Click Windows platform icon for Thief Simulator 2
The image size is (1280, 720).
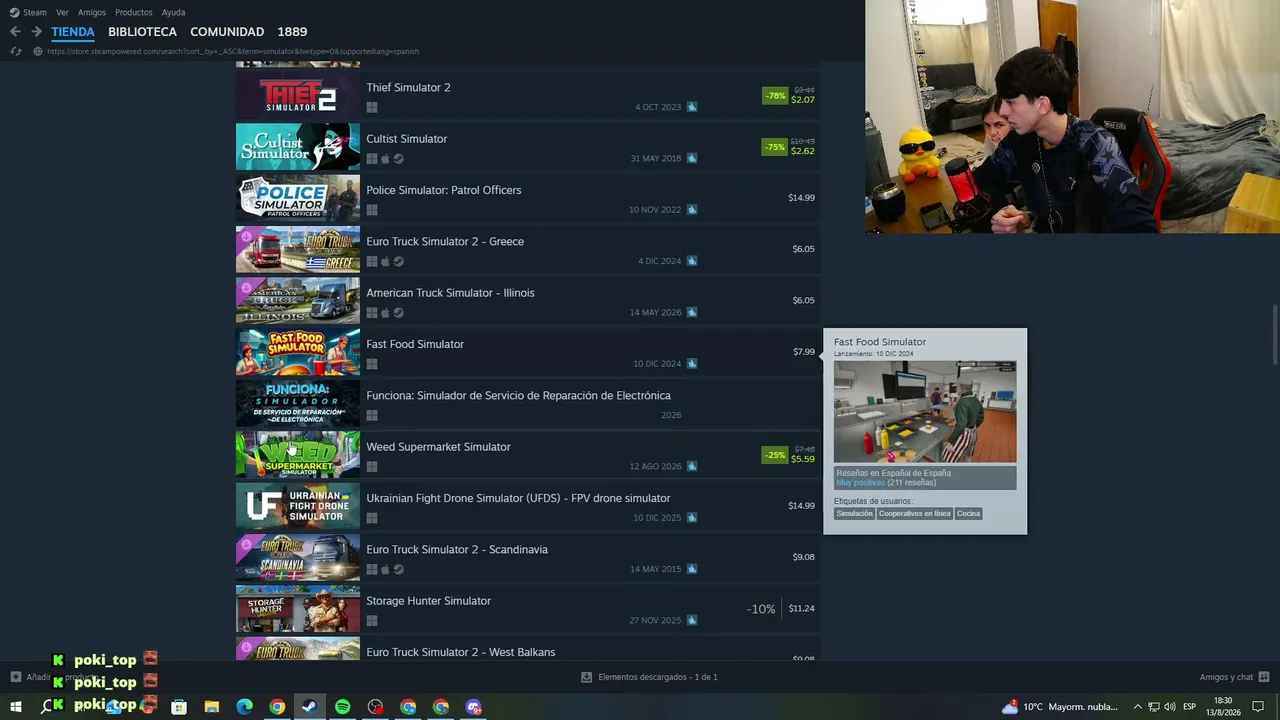pyautogui.click(x=372, y=107)
